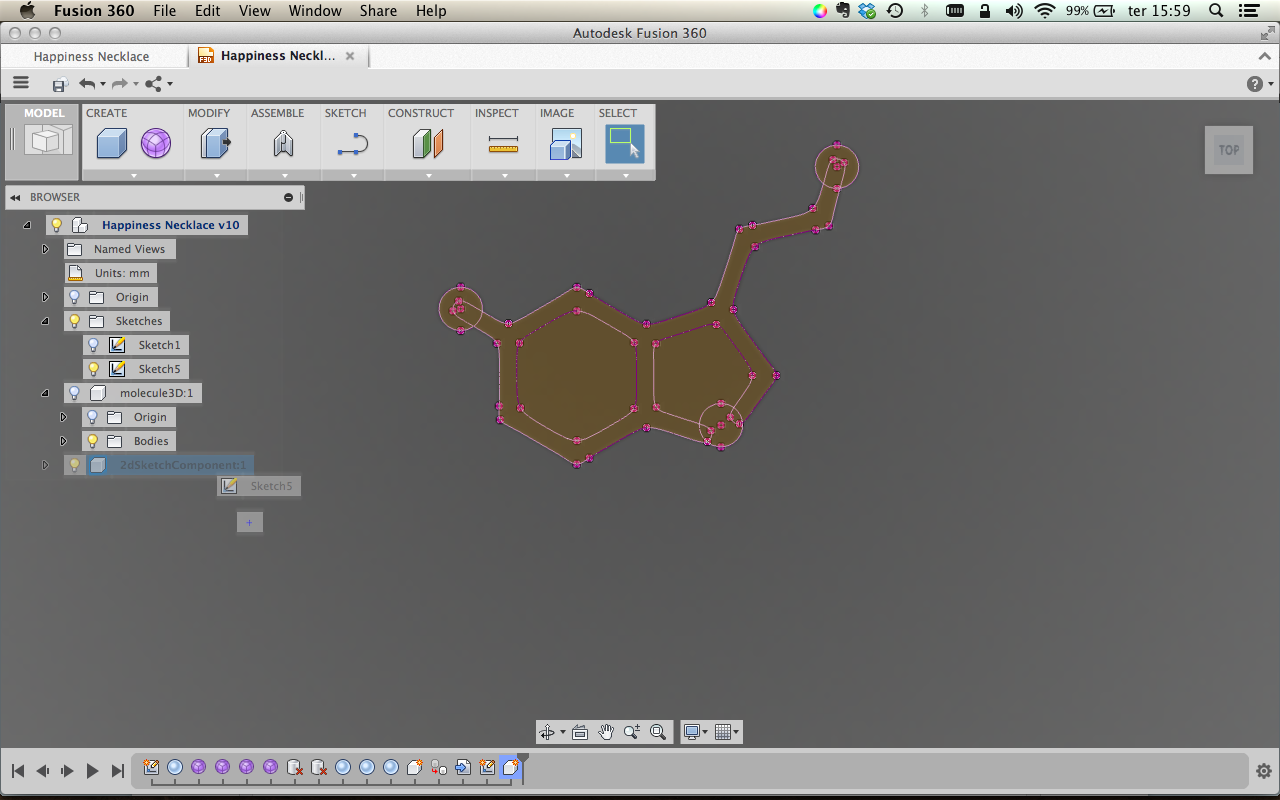The height and width of the screenshot is (800, 1280).
Task: Click the Fit zoom magnifier icon
Action: click(x=658, y=732)
